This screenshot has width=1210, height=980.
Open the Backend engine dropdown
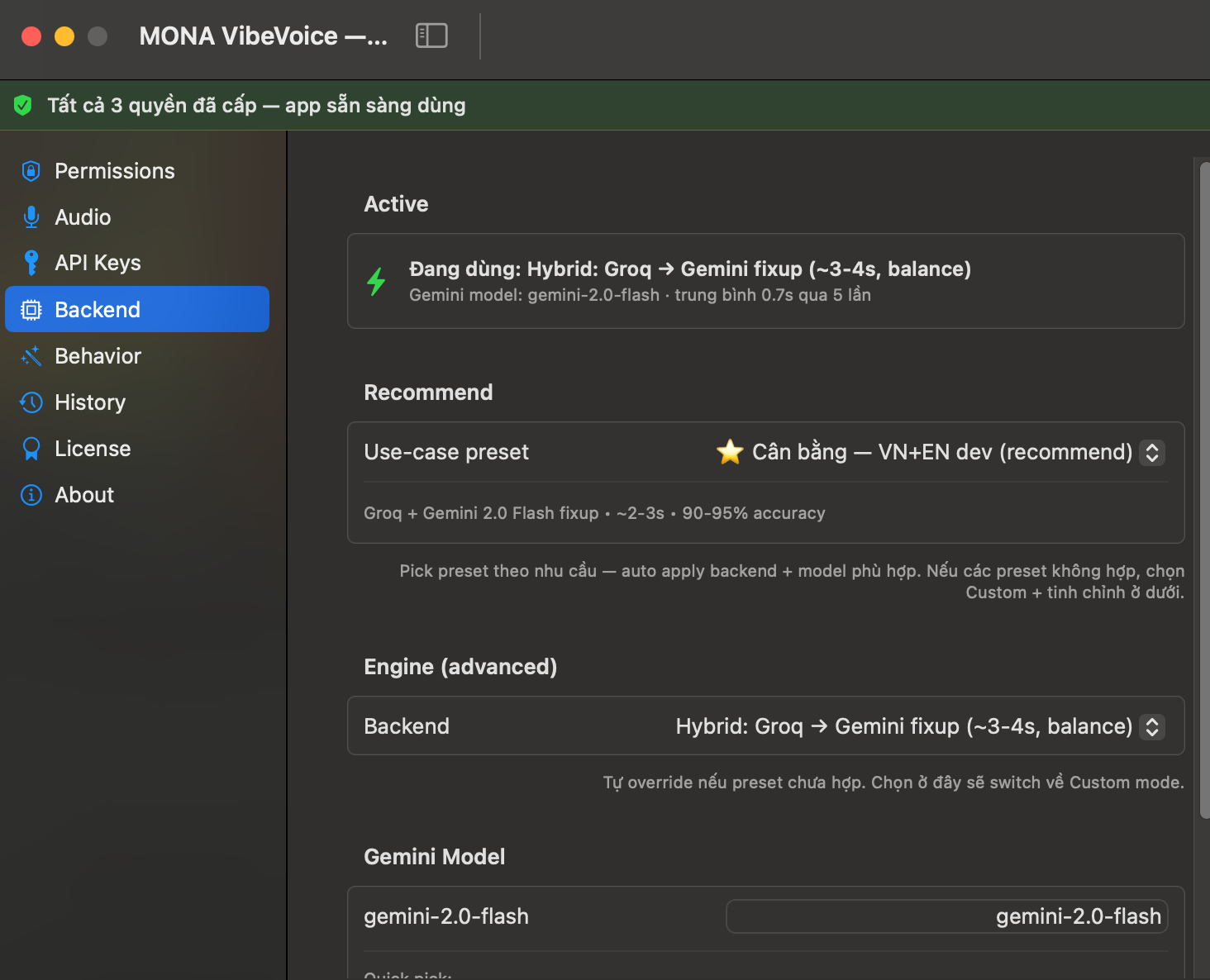[x=920, y=726]
